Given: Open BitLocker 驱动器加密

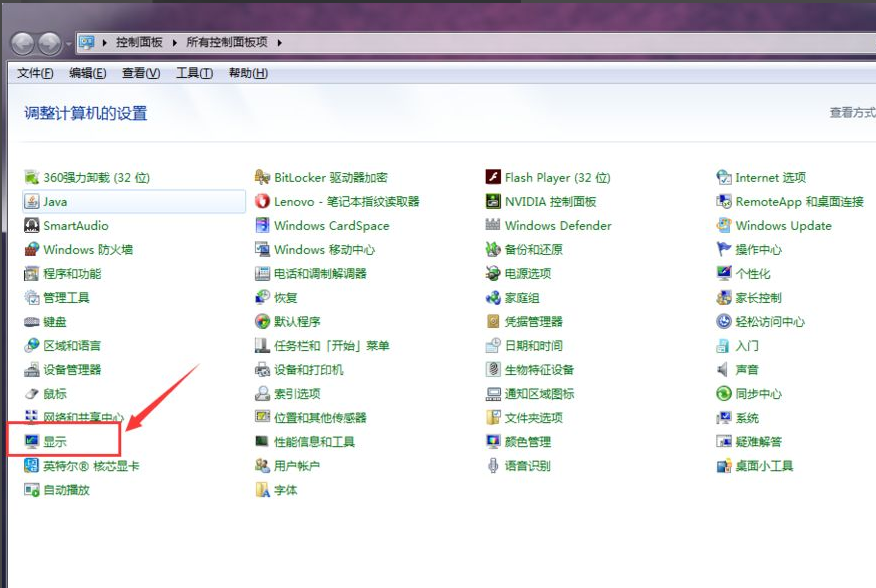Looking at the screenshot, I should [330, 177].
